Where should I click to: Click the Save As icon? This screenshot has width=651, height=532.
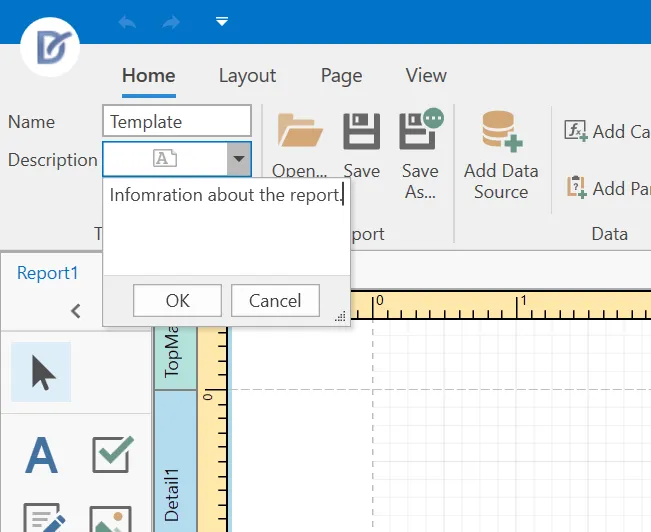tap(420, 130)
